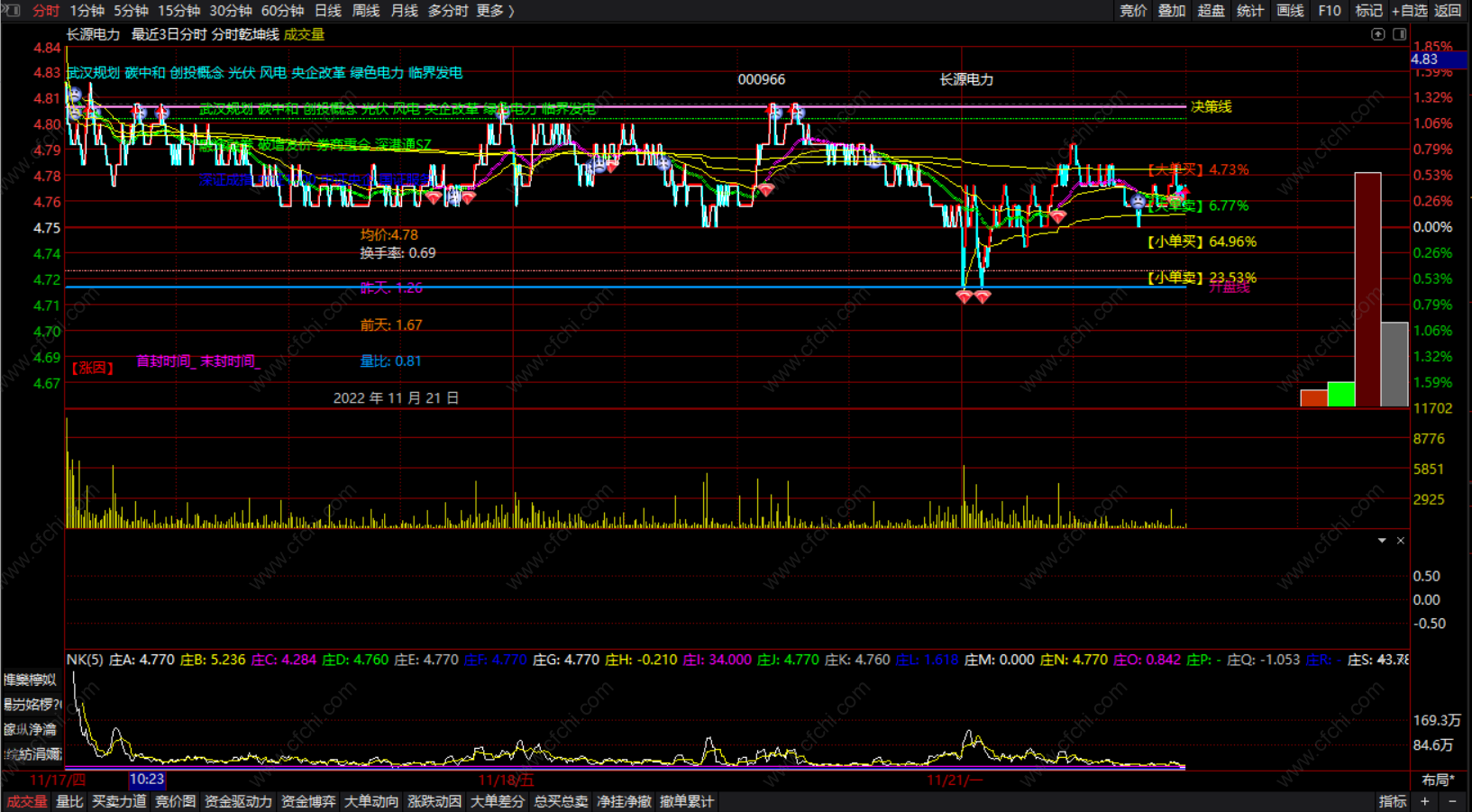
Task: Select the 撤单累计 indicator tab
Action: point(687,801)
